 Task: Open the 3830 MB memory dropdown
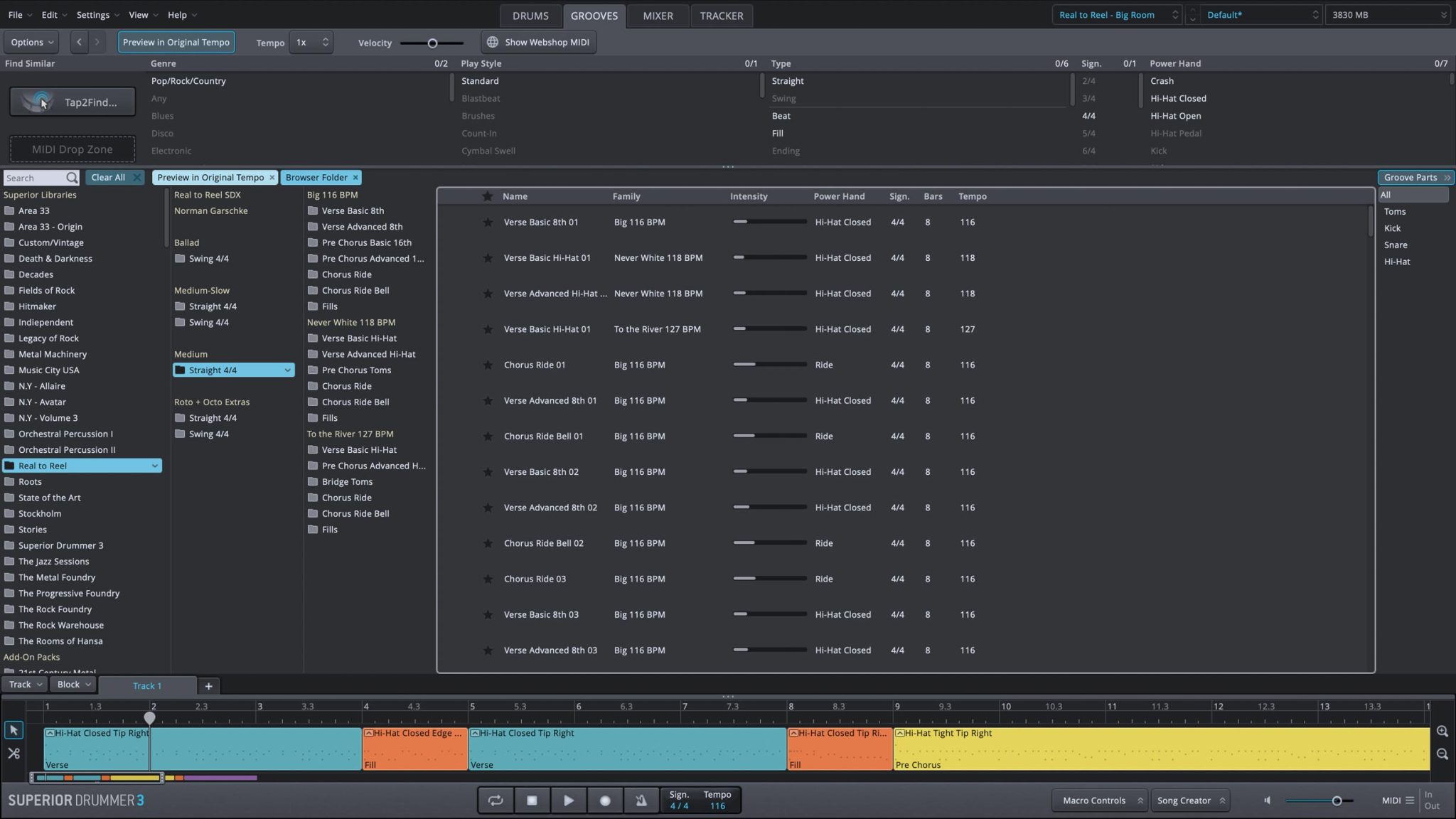(1388, 15)
